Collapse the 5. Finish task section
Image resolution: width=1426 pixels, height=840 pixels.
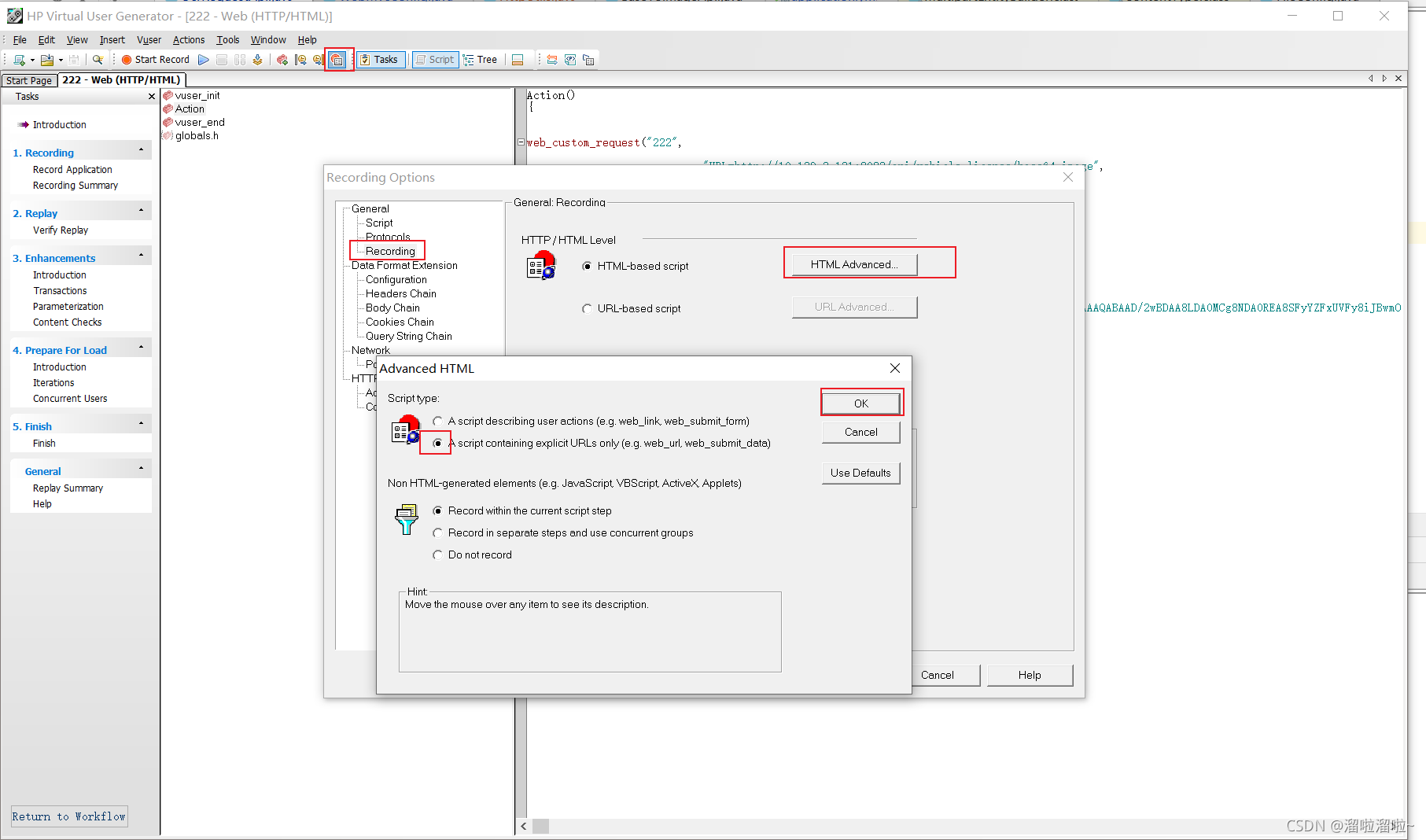click(x=142, y=423)
